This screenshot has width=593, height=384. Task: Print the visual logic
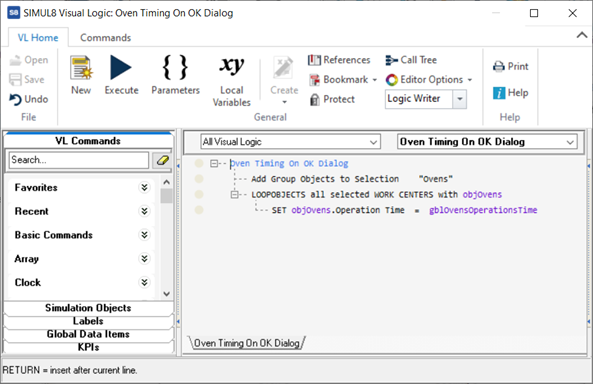[511, 67]
